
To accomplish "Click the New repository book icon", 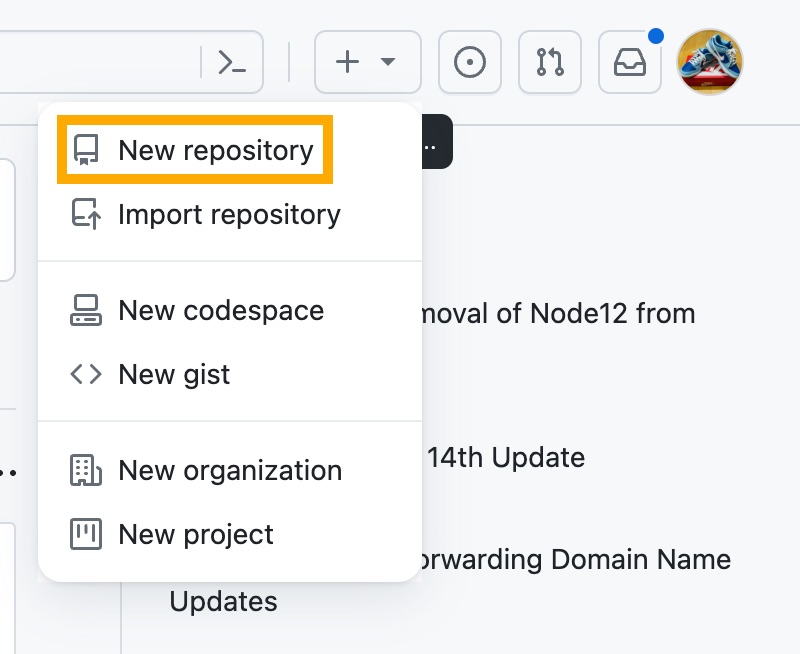I will [87, 149].
